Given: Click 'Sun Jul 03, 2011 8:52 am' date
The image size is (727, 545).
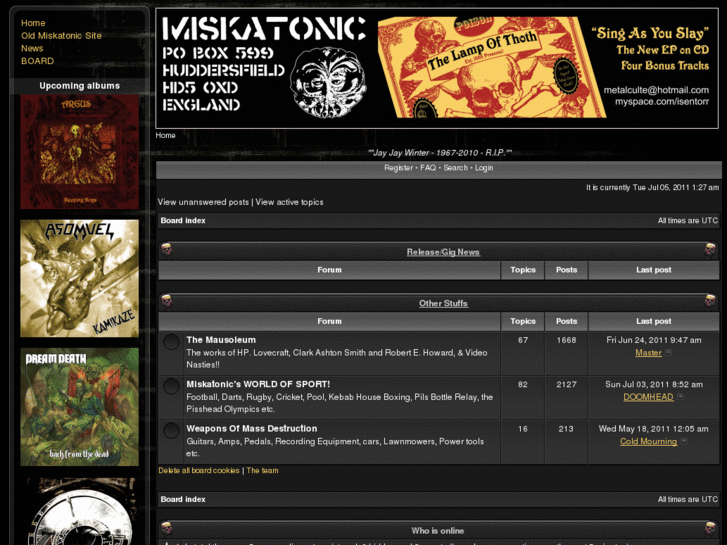Looking at the screenshot, I should point(653,385).
